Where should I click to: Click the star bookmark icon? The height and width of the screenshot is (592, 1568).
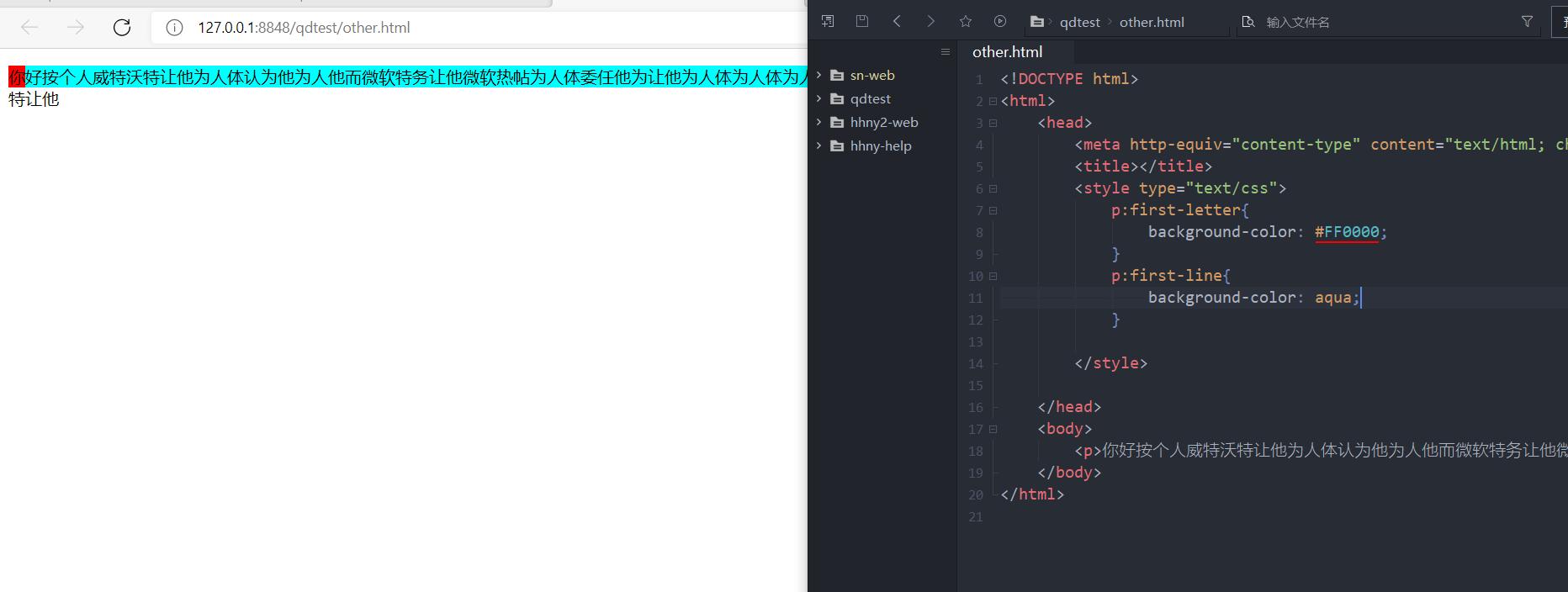point(966,21)
